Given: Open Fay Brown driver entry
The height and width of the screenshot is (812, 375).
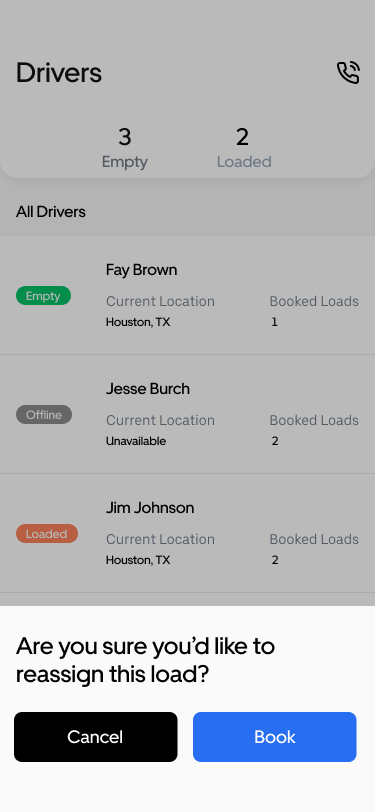Looking at the screenshot, I should tap(188, 295).
